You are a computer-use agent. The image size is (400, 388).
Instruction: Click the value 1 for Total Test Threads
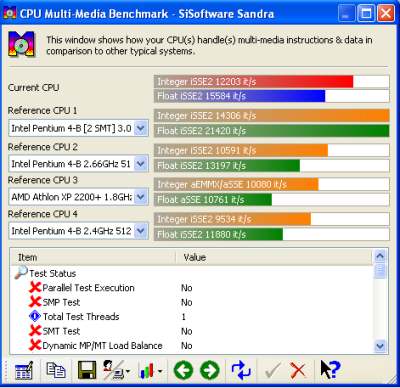click(x=184, y=317)
